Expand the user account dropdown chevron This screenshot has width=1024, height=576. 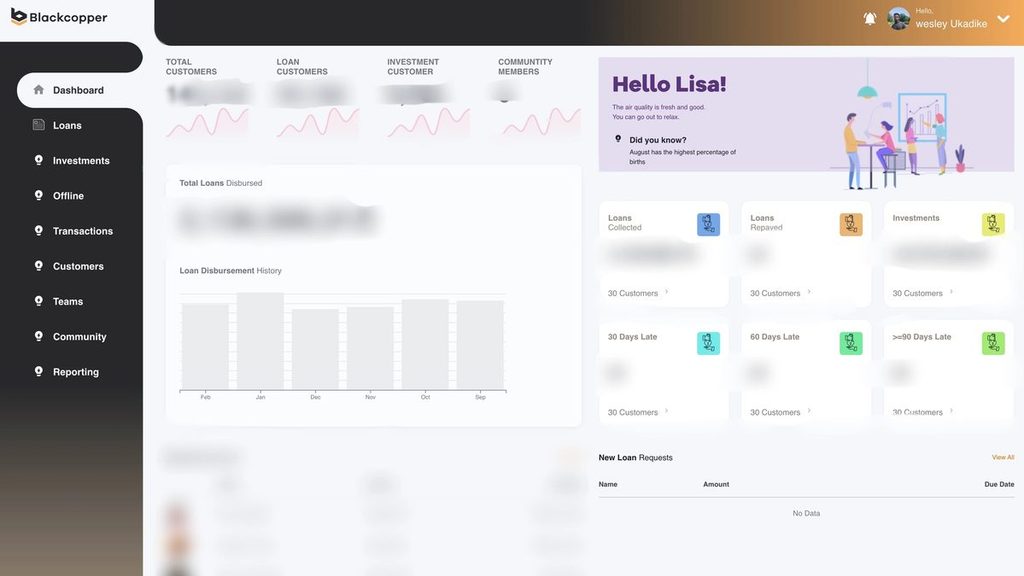point(1003,19)
